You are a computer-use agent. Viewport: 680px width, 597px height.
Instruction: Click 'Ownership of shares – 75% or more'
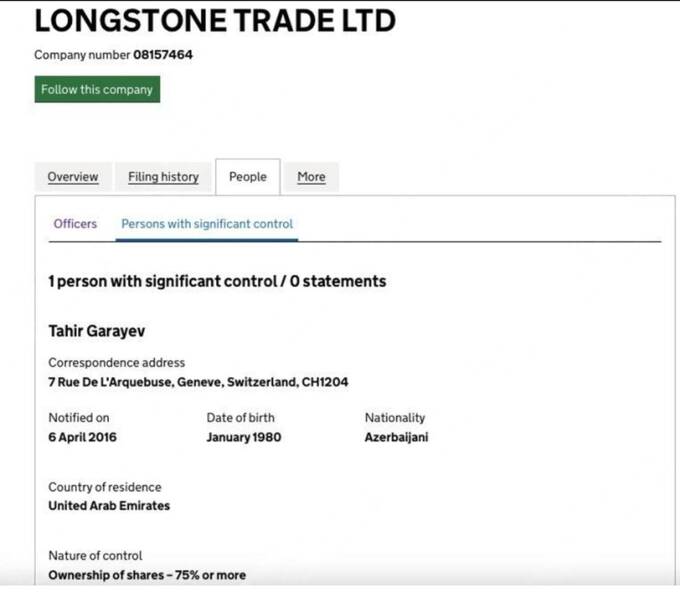(x=147, y=575)
